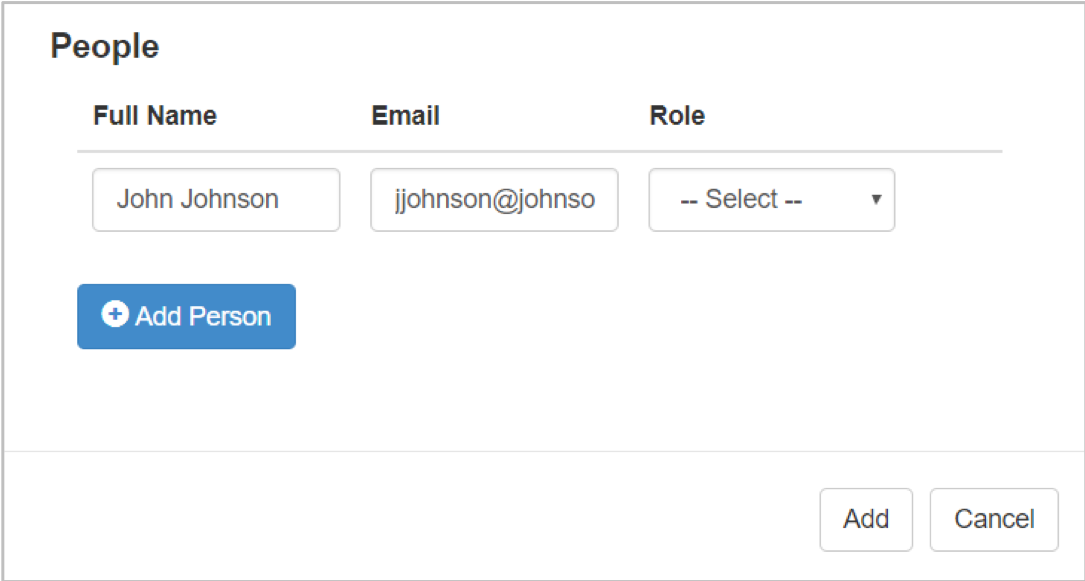Click the Role column header
The width and height of the screenshot is (1085, 581).
[x=677, y=116]
